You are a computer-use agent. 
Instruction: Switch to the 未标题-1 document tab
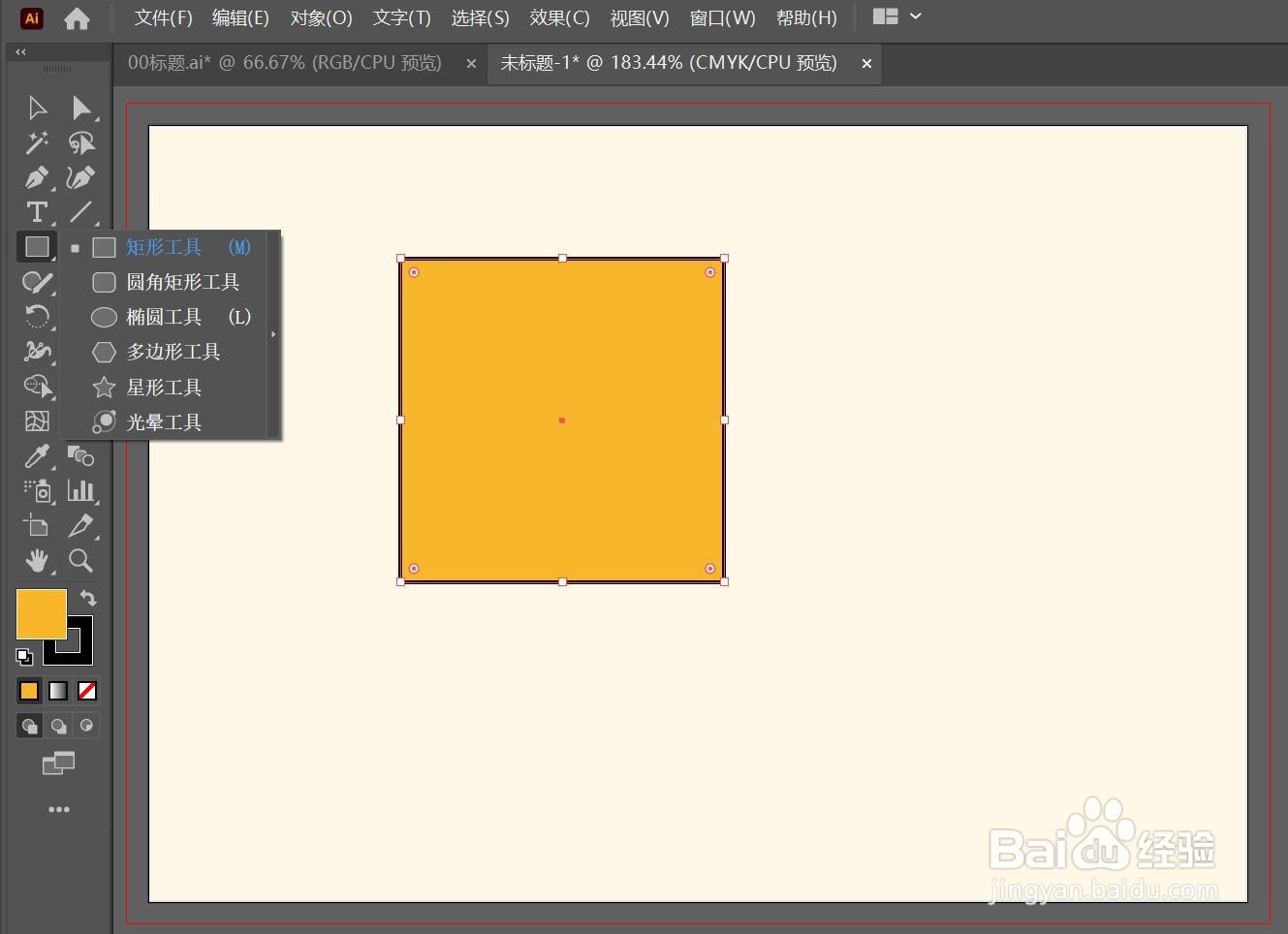coord(668,63)
